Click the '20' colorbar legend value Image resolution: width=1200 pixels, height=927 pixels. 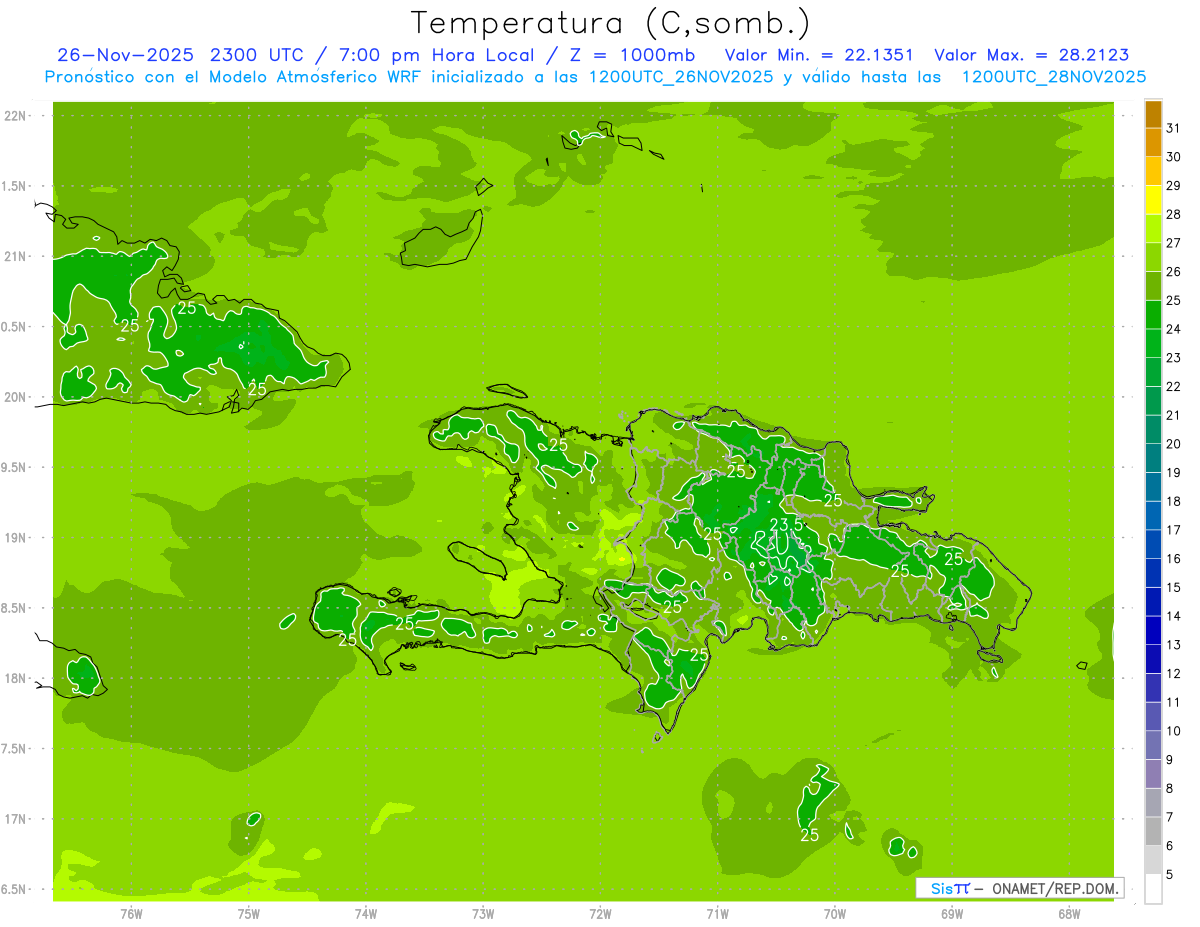(x=1174, y=444)
